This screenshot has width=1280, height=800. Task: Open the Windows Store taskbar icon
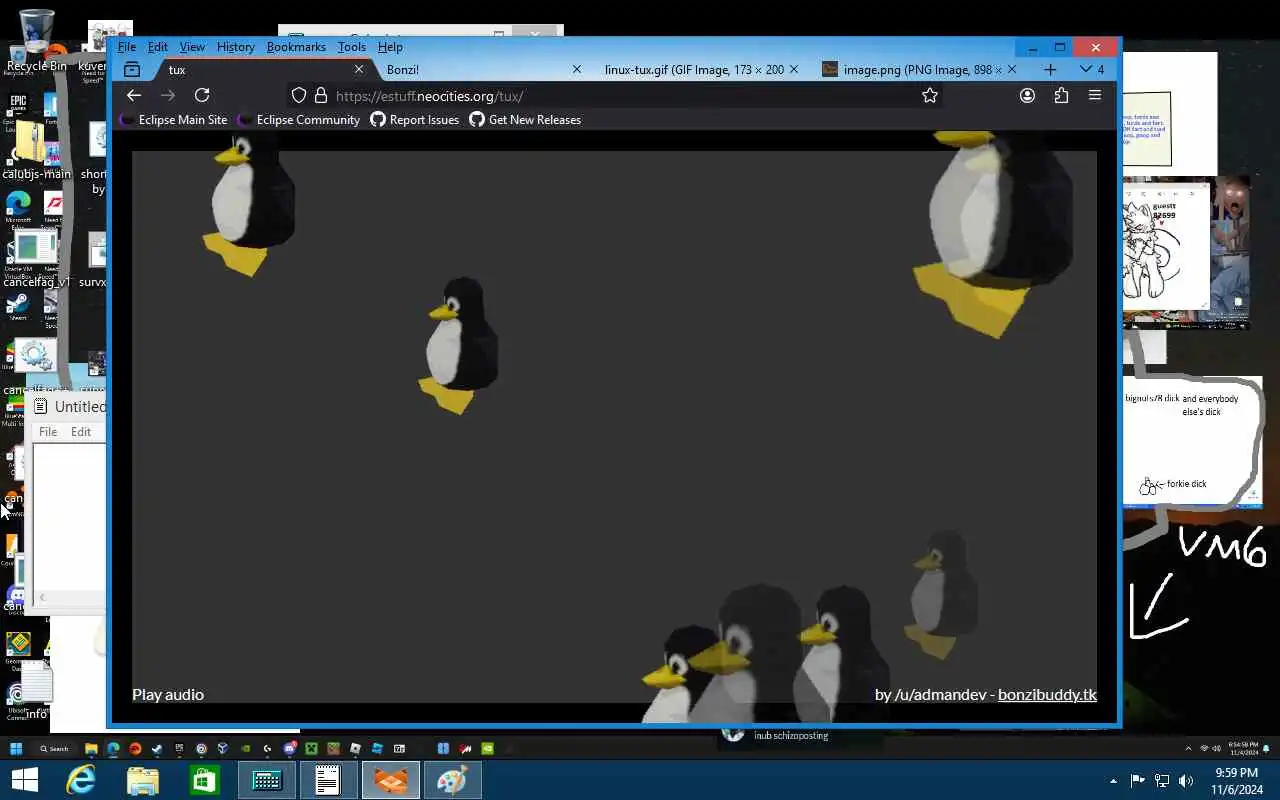[x=205, y=780]
